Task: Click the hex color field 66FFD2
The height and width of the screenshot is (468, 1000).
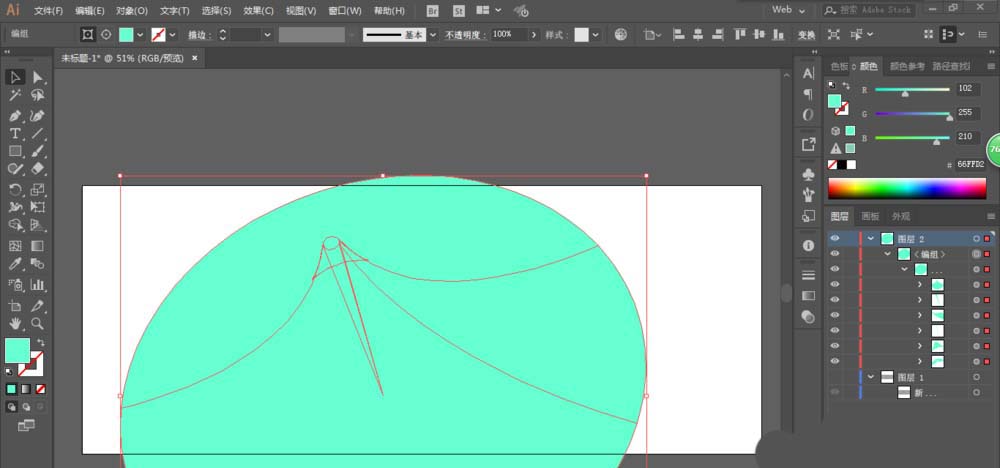Action: coord(969,165)
